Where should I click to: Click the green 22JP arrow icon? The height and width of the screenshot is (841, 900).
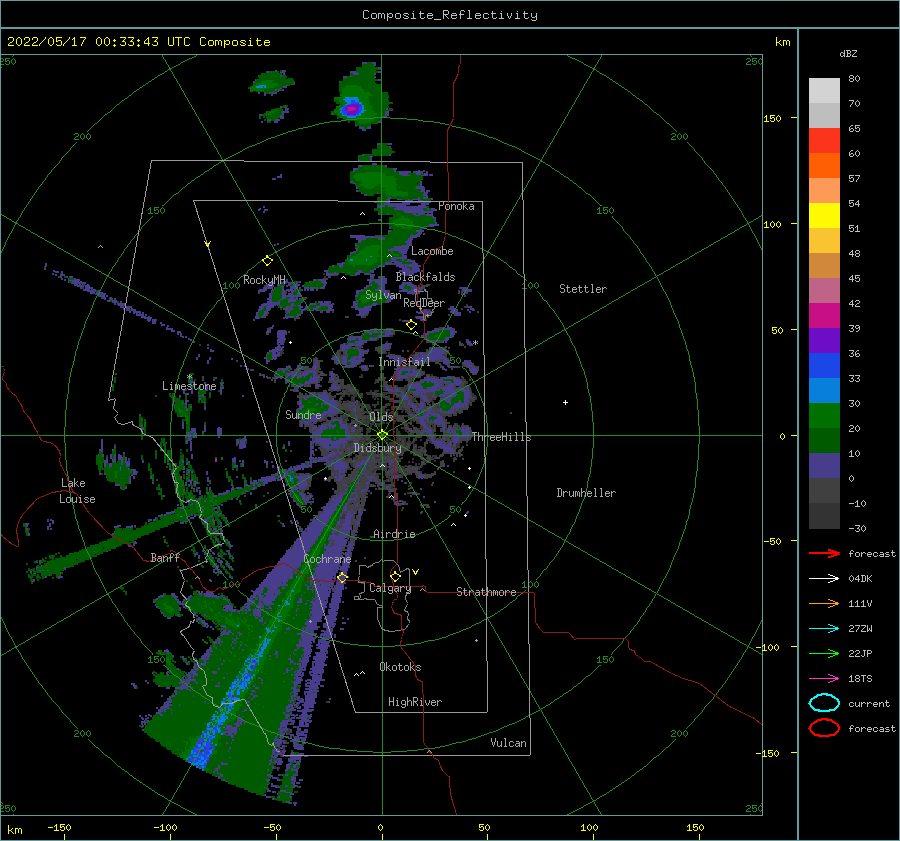point(824,653)
